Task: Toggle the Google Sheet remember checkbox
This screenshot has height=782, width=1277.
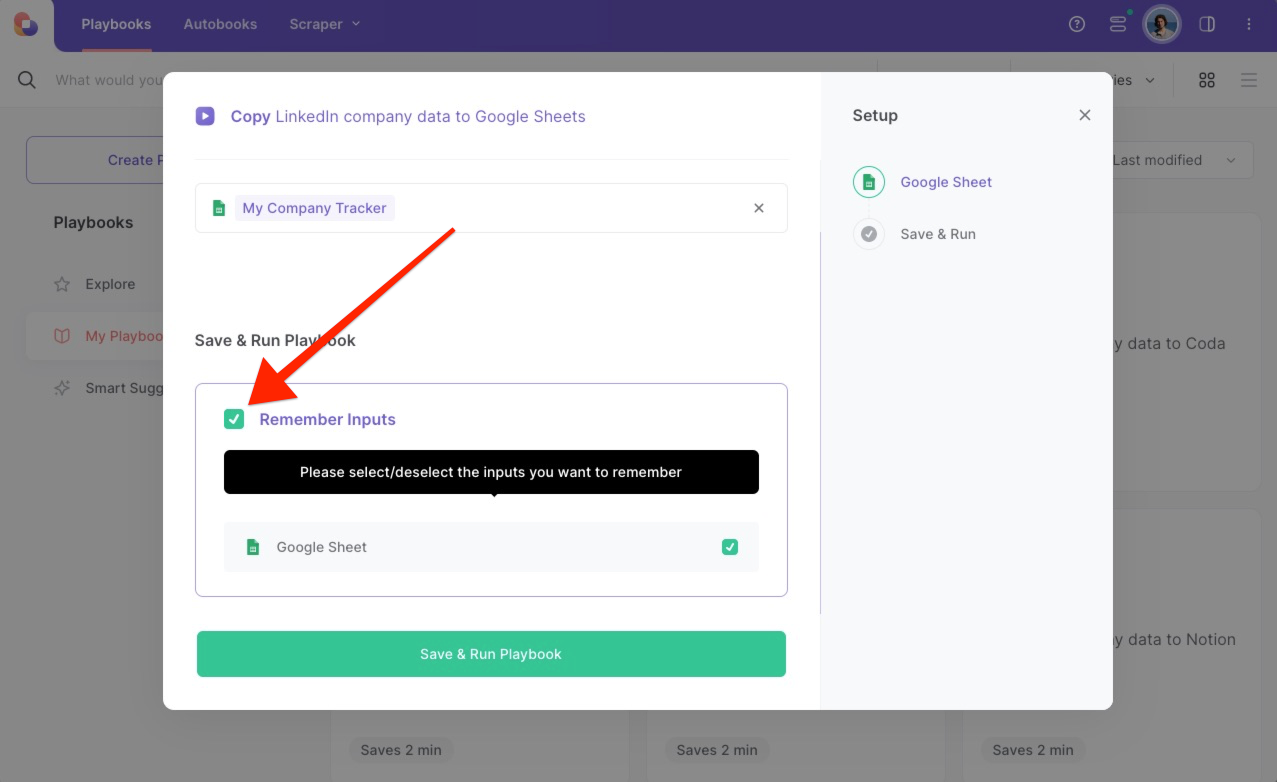Action: click(730, 547)
